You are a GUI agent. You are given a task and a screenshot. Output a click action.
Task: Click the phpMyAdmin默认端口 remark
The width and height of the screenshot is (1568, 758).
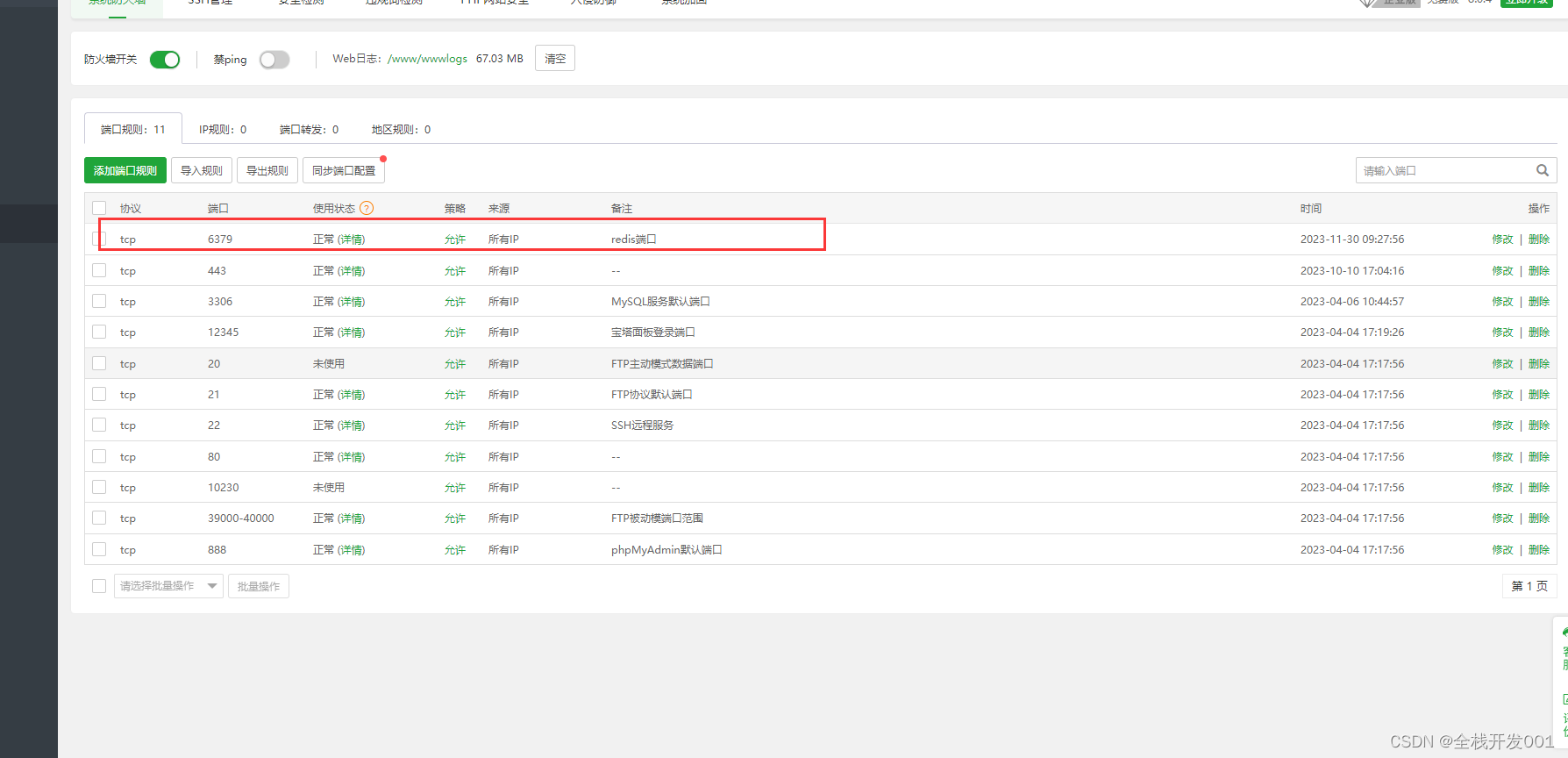[x=666, y=549]
